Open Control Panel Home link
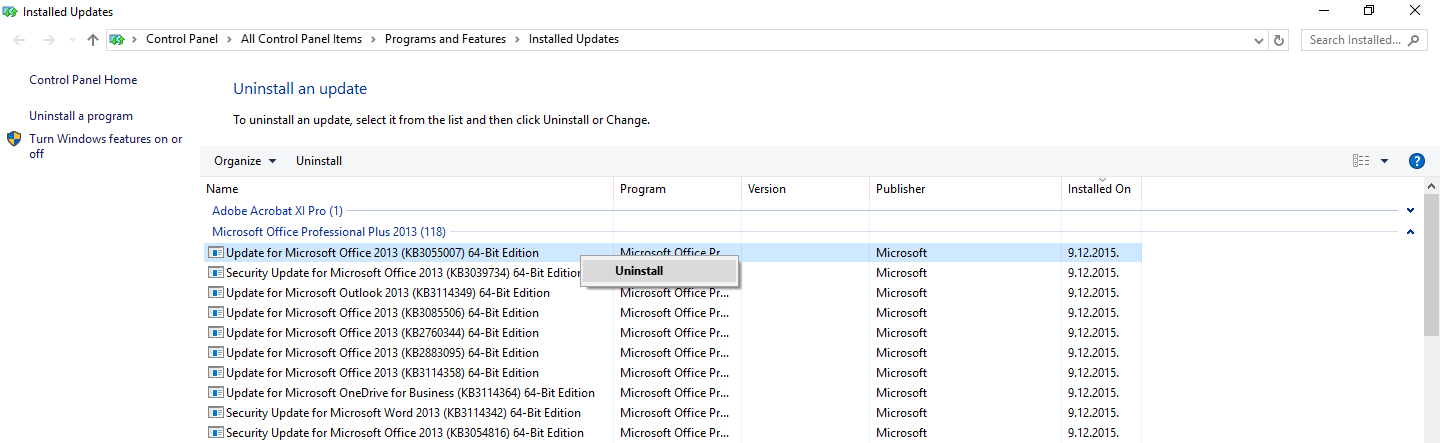 [83, 80]
